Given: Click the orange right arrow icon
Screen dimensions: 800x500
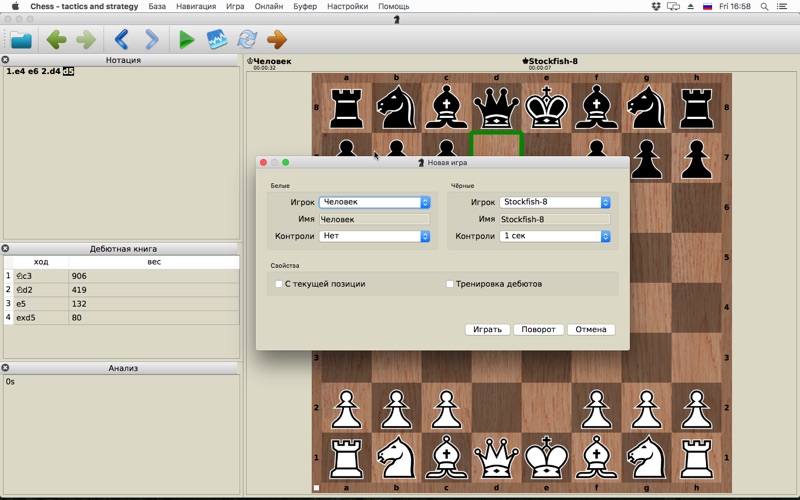Looking at the screenshot, I should pyautogui.click(x=277, y=40).
